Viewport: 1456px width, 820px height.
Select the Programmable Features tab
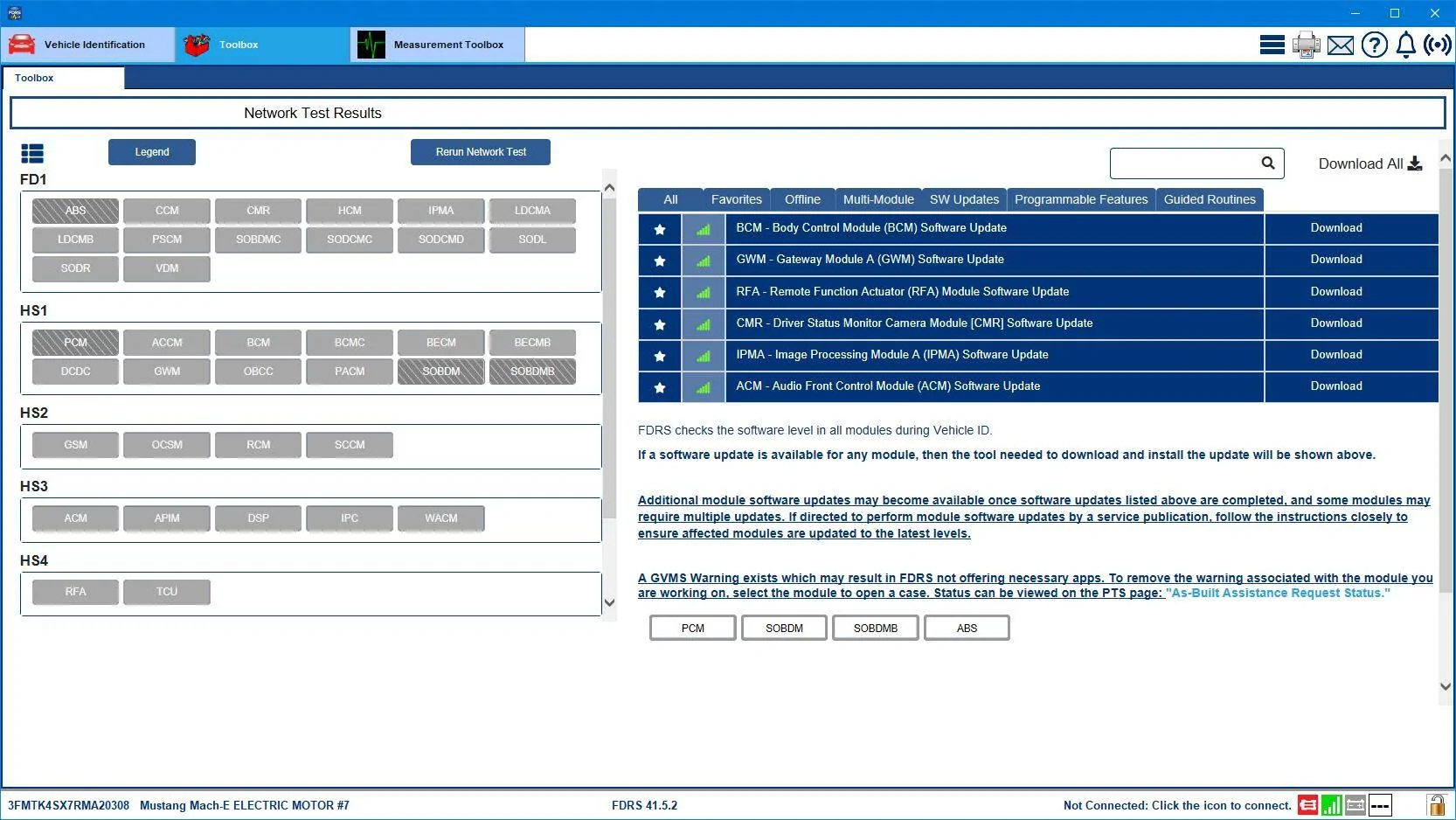(x=1081, y=199)
